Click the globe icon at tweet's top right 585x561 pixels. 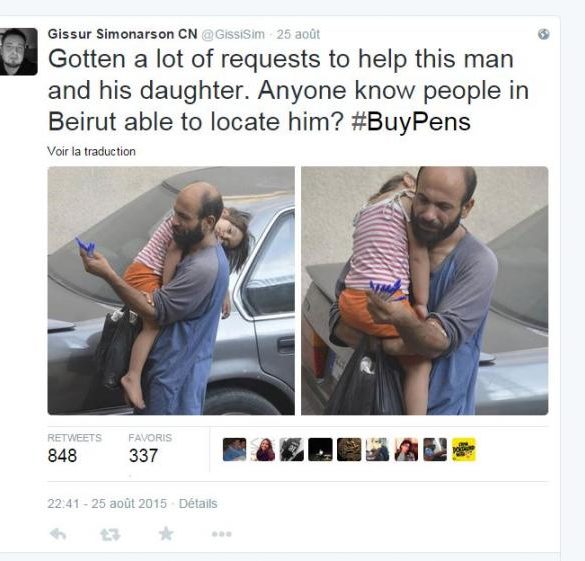click(544, 34)
